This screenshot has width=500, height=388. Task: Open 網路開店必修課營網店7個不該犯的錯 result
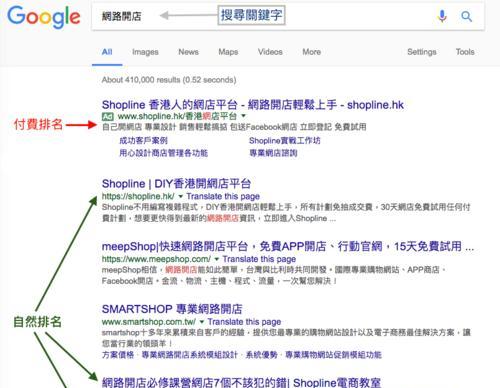pyautogui.click(x=241, y=383)
